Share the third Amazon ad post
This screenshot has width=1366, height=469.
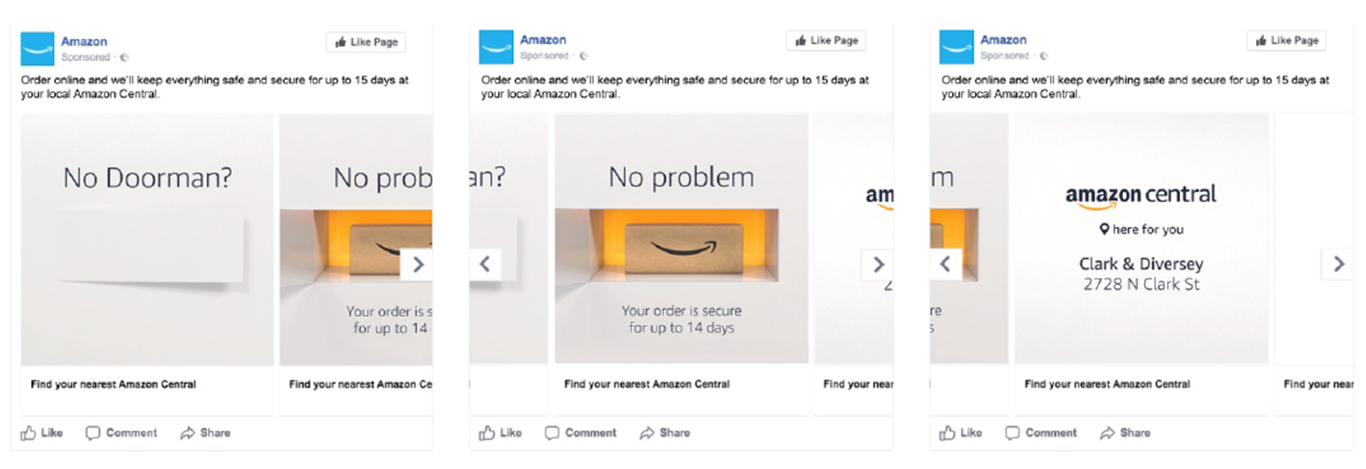pos(1125,433)
